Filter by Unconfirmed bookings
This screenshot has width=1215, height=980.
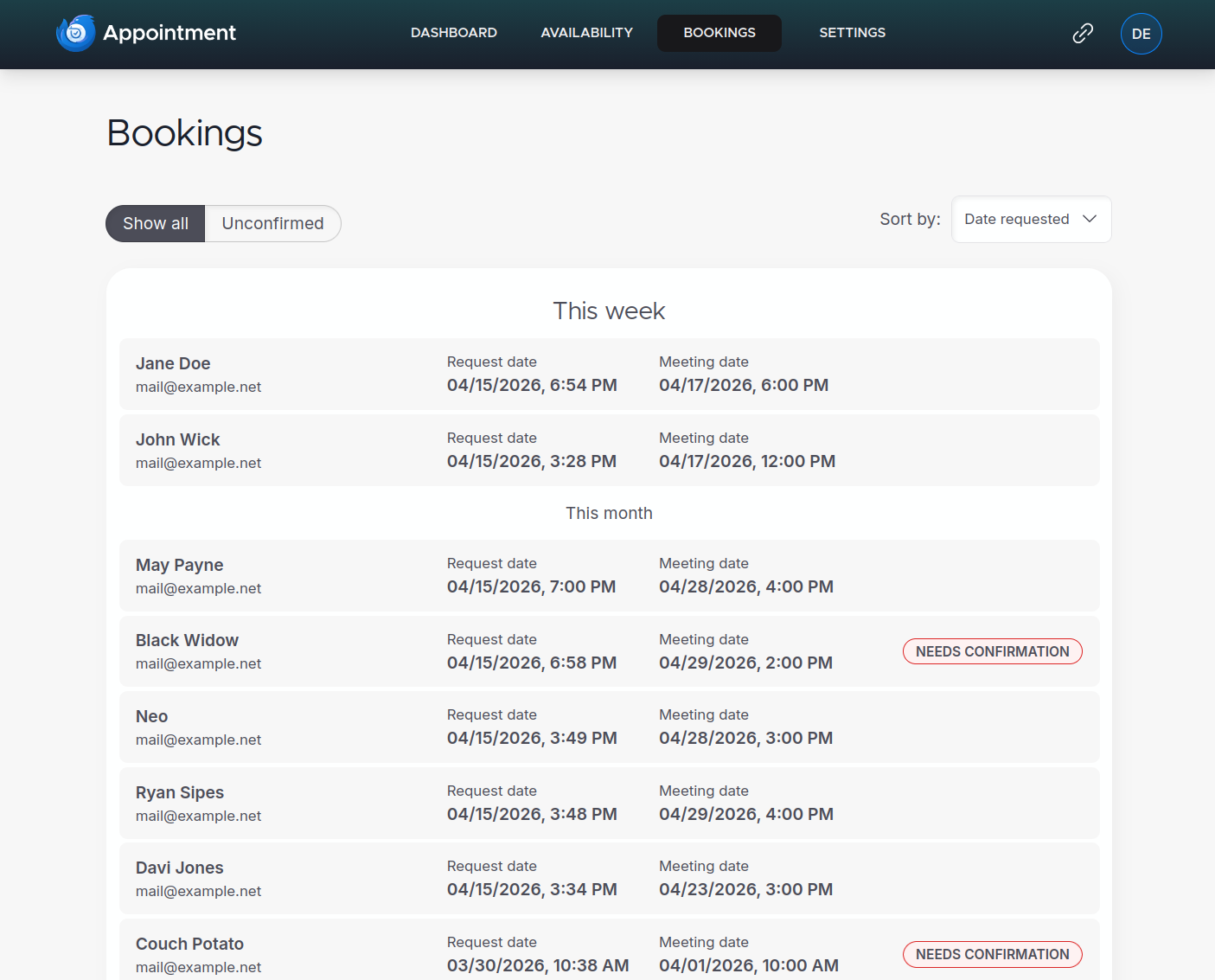click(273, 223)
